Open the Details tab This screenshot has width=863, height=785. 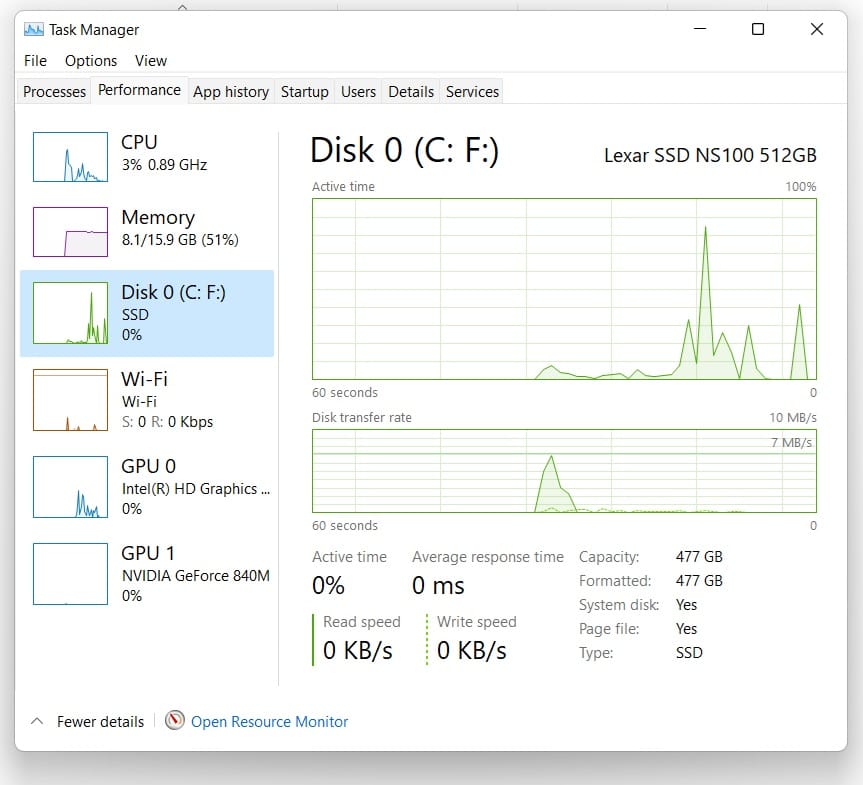[411, 91]
